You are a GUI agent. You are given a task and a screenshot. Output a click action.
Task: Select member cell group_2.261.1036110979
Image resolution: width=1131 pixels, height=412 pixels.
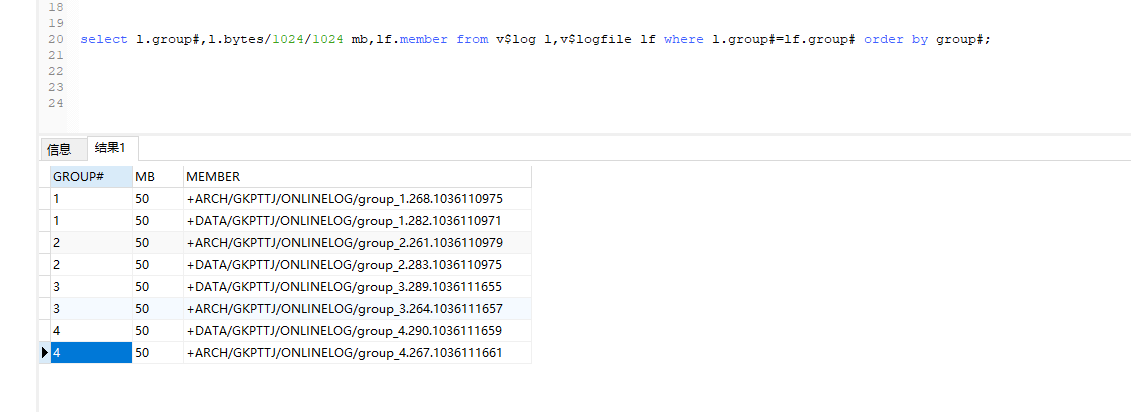[357, 242]
